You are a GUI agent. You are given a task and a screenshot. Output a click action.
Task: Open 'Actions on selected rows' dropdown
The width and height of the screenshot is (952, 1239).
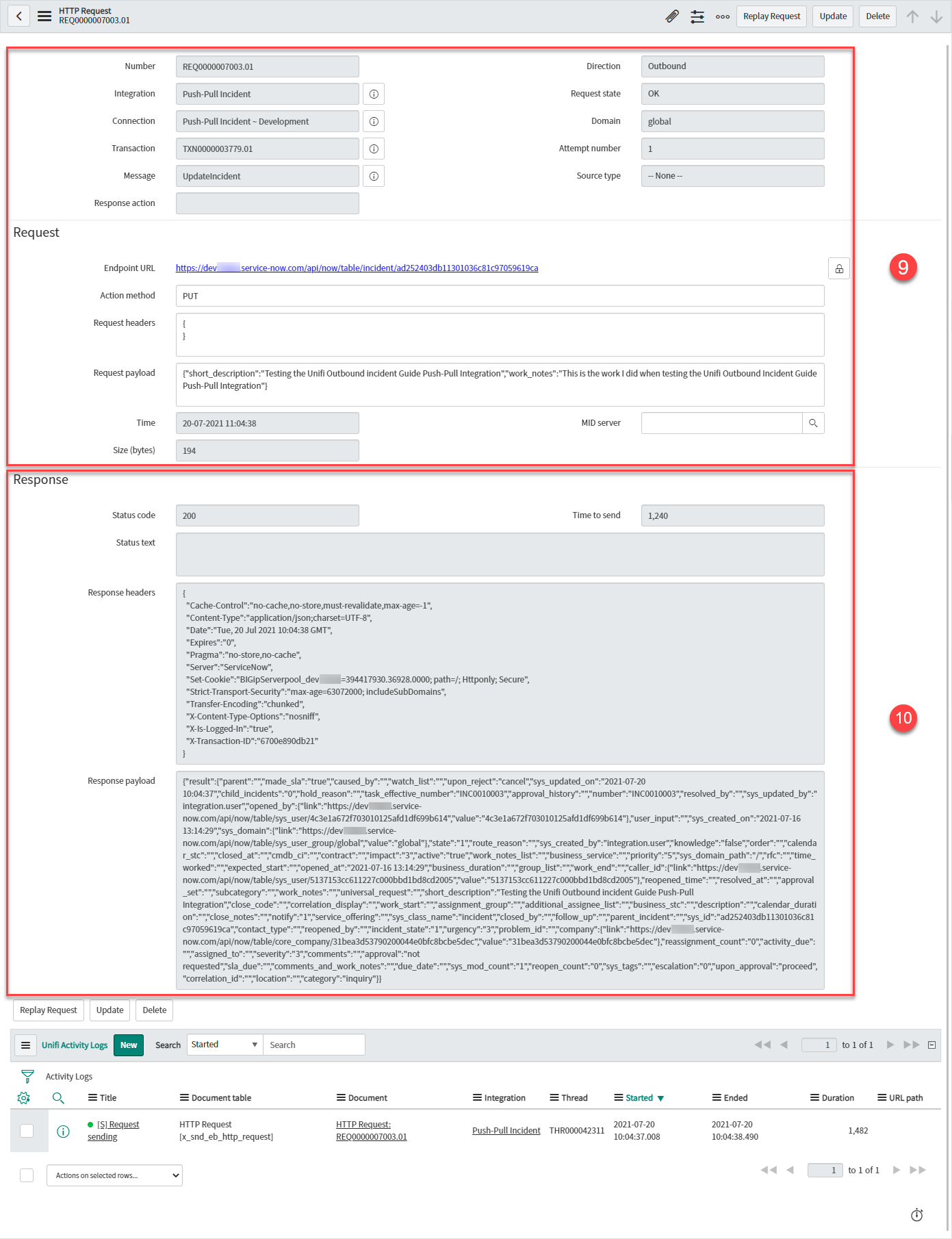click(114, 1175)
